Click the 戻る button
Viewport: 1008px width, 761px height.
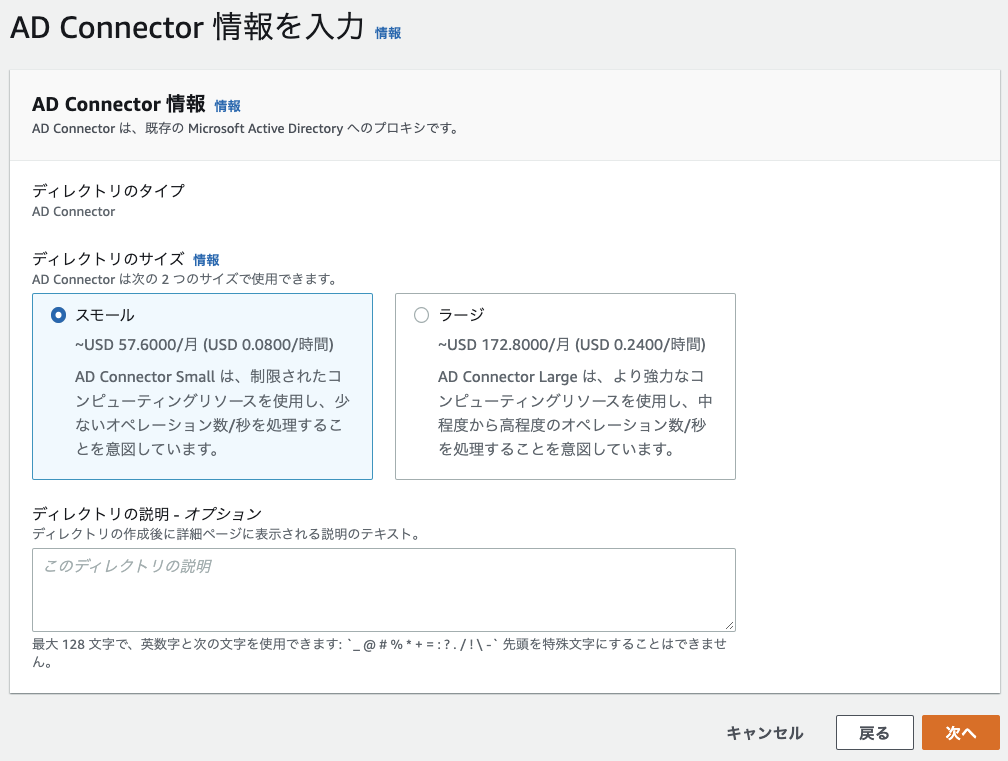[874, 733]
